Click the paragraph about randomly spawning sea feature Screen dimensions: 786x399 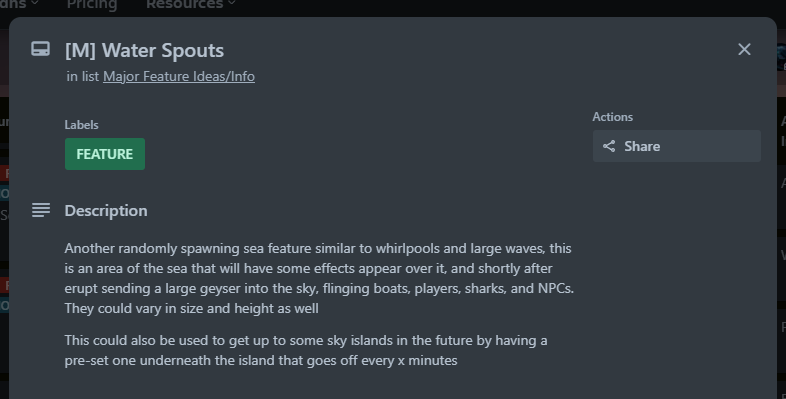[x=319, y=278]
